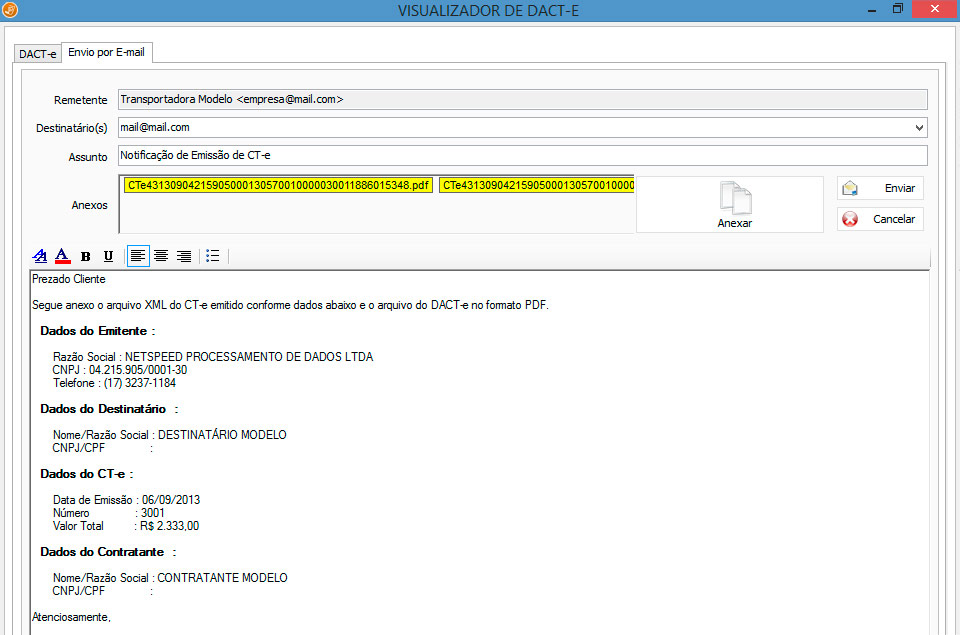Cancel the e-mail sending
Viewport: 960px width, 635px height.
(x=880, y=219)
